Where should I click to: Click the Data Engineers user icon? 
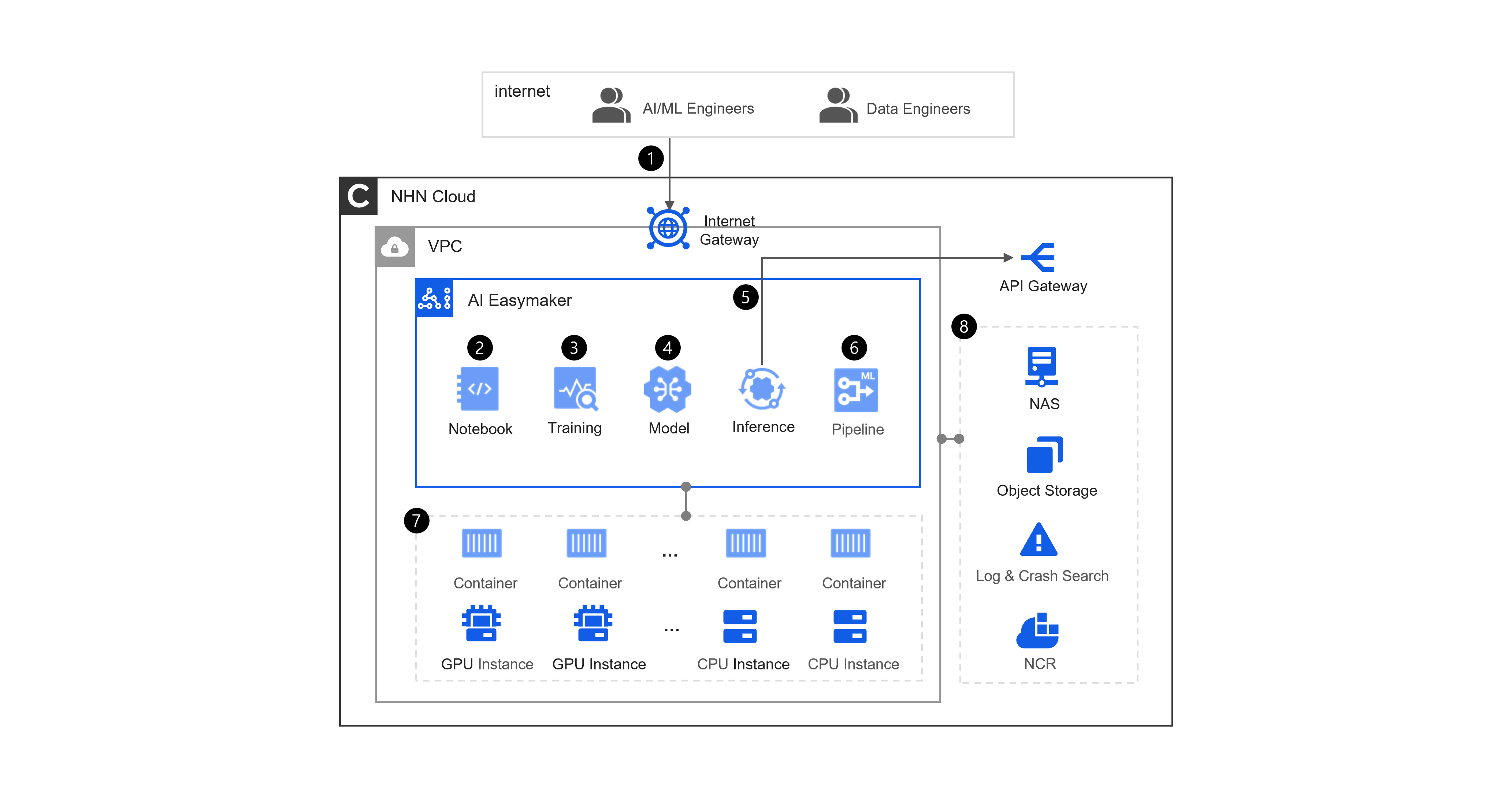[x=837, y=105]
